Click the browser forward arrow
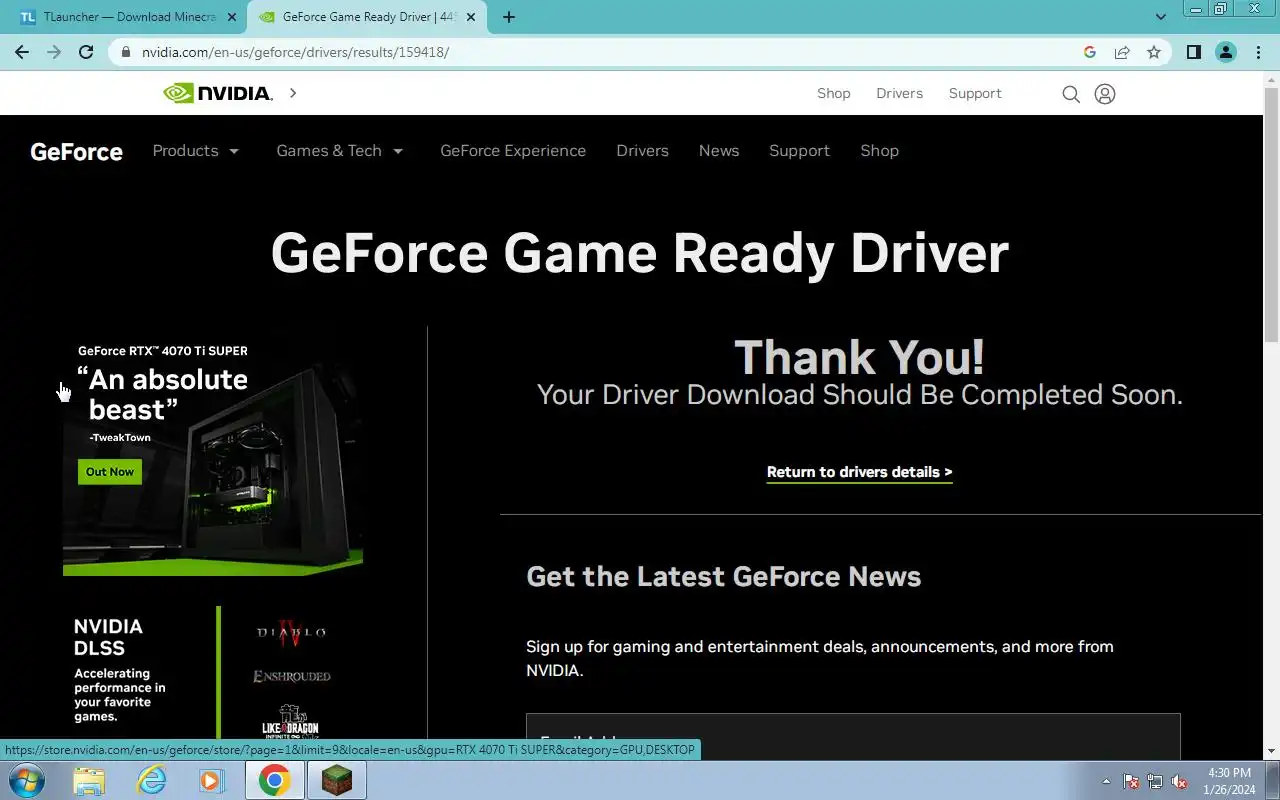This screenshot has height=800, width=1280. pos(54,52)
